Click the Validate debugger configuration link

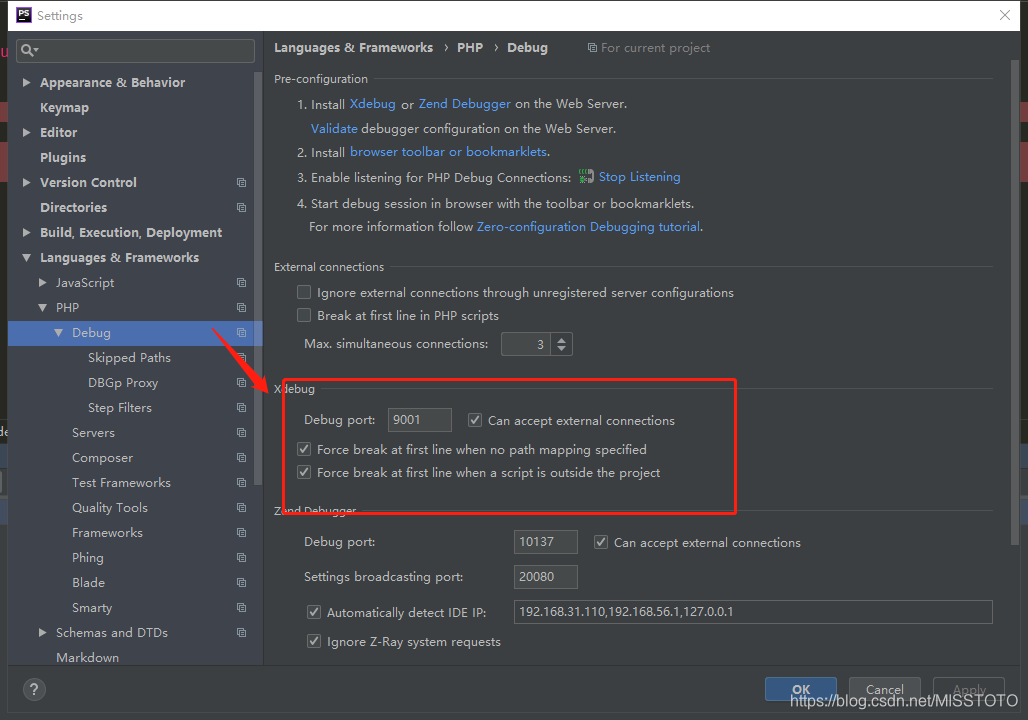click(334, 129)
